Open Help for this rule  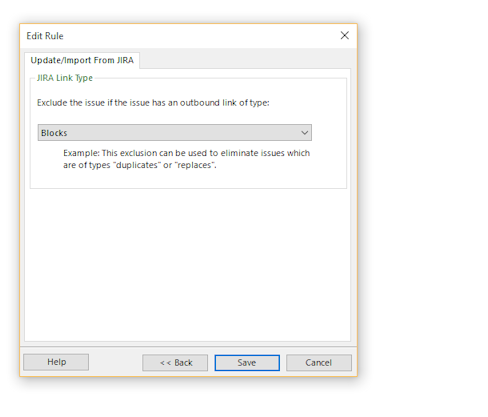click(56, 362)
